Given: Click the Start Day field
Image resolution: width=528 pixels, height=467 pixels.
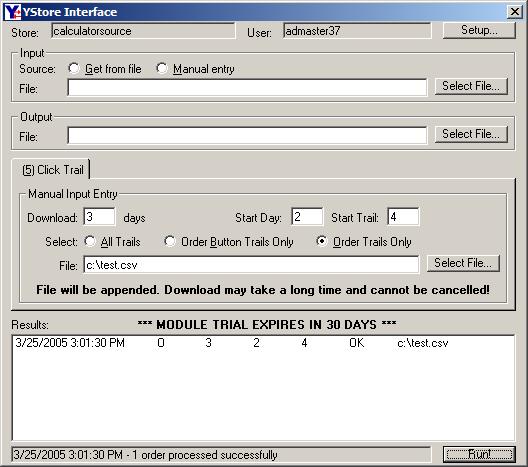Looking at the screenshot, I should coord(307,217).
